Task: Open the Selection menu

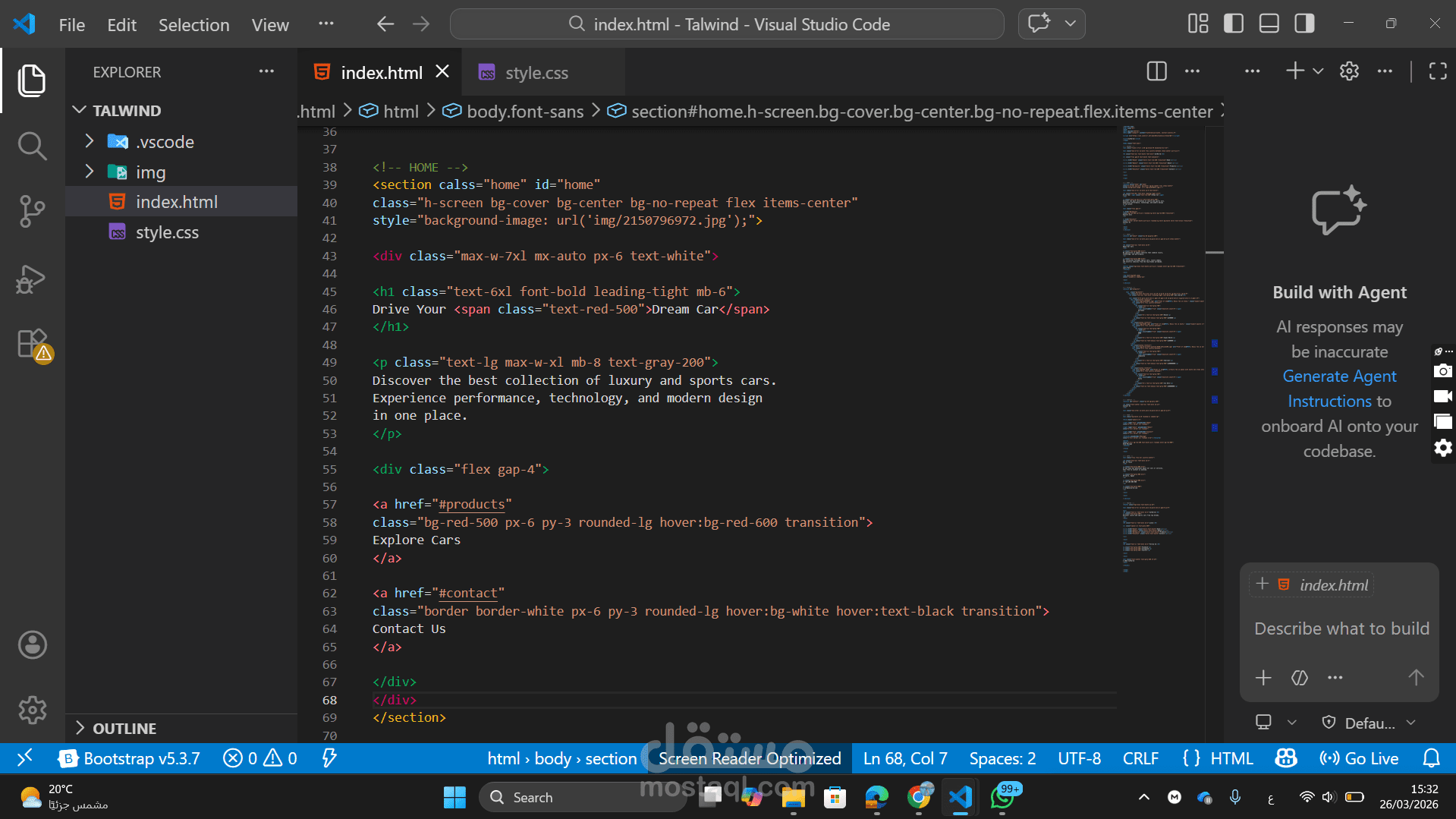Action: [193, 24]
